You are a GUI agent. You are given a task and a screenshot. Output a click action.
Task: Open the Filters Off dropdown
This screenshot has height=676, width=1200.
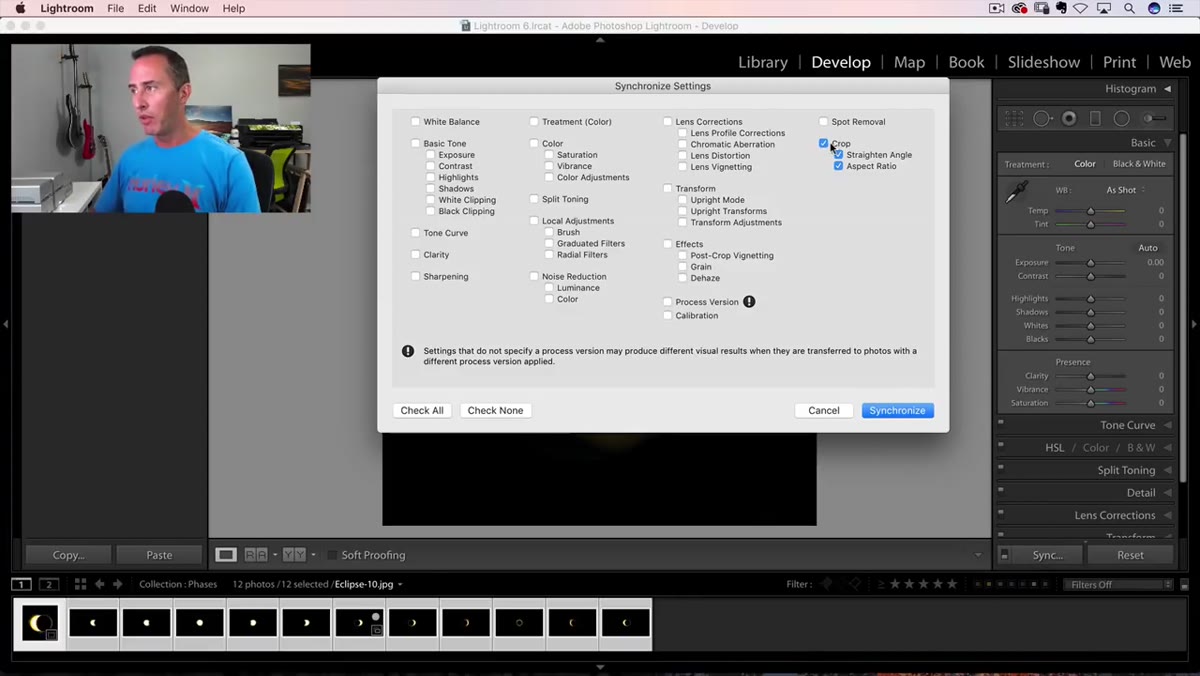(x=1118, y=584)
